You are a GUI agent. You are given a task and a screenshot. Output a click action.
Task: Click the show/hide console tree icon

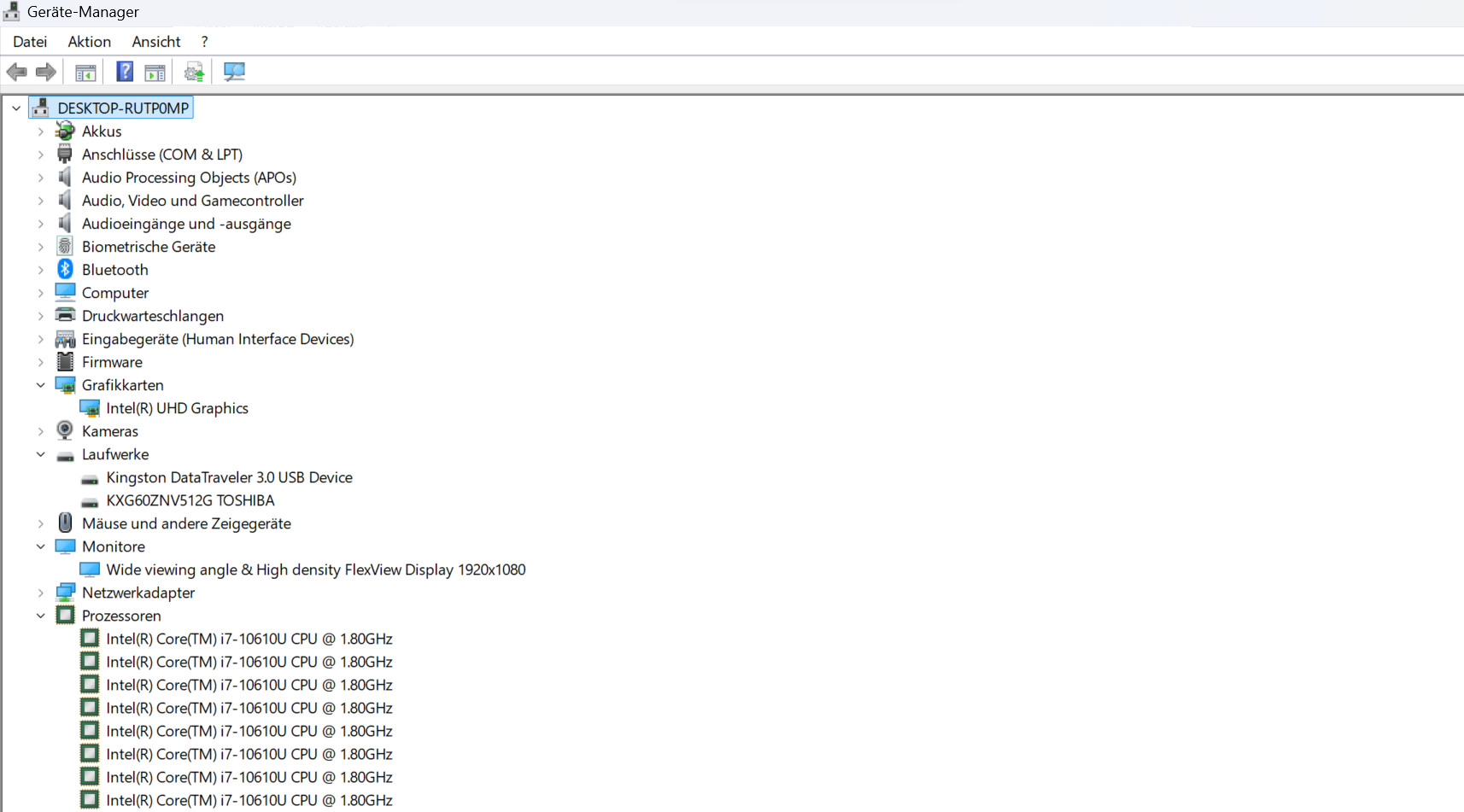(x=85, y=73)
